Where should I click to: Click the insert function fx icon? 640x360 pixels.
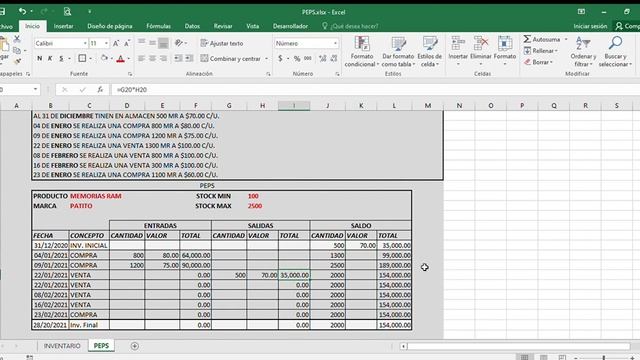coord(100,89)
